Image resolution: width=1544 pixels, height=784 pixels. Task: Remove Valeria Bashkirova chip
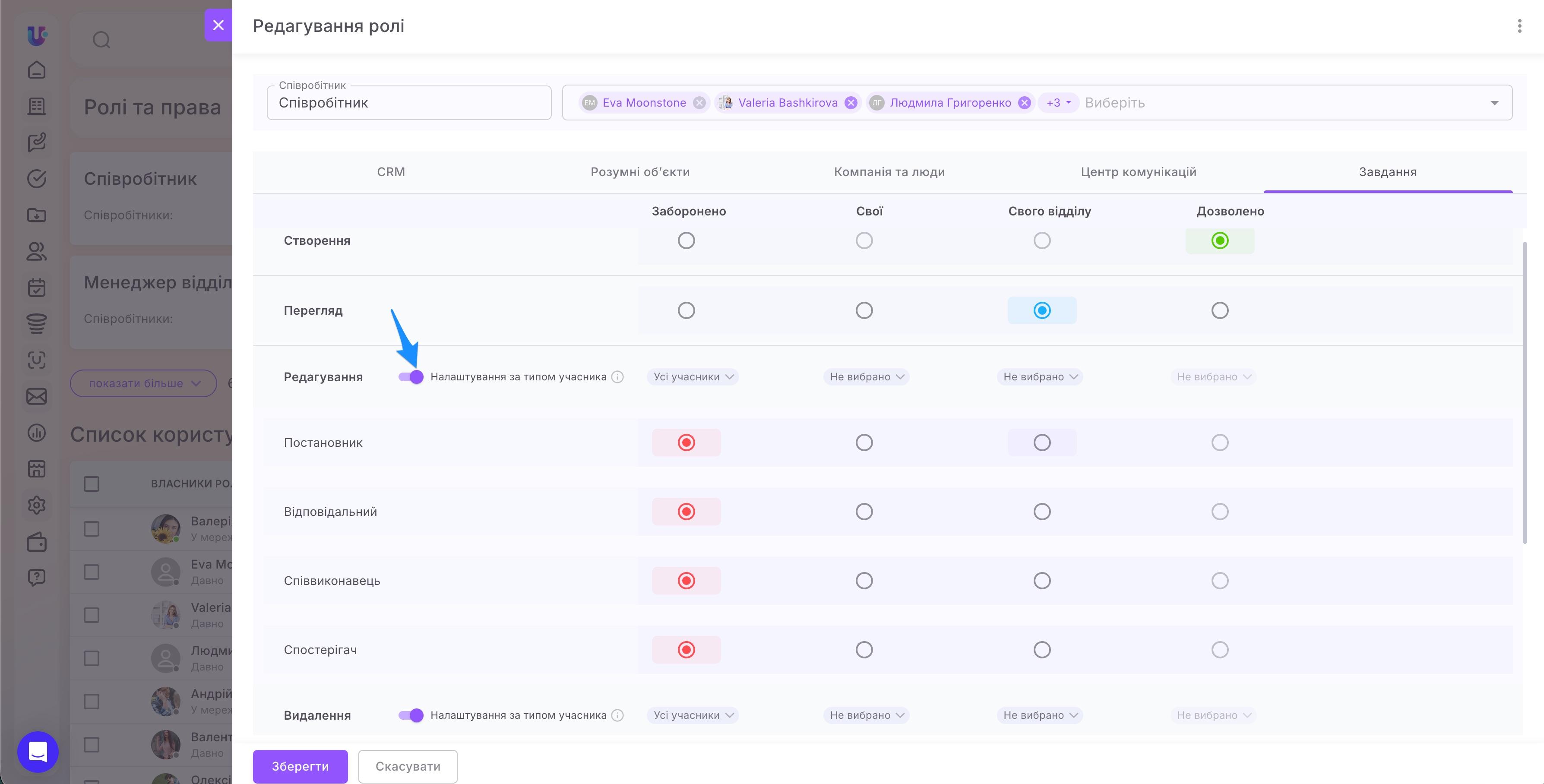[851, 103]
